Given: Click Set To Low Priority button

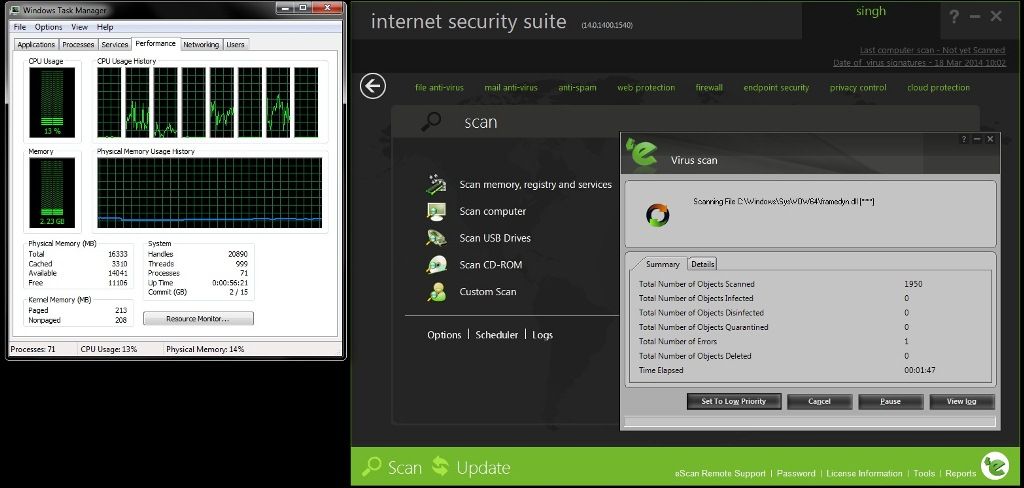Looking at the screenshot, I should [733, 401].
